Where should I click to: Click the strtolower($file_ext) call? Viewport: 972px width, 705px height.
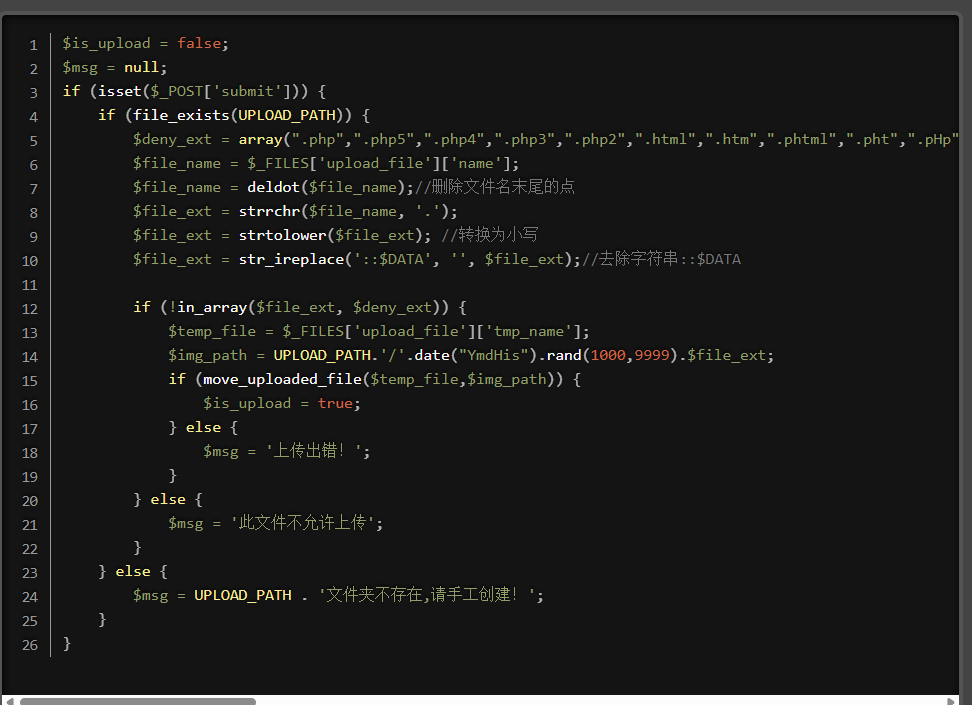tap(330, 236)
